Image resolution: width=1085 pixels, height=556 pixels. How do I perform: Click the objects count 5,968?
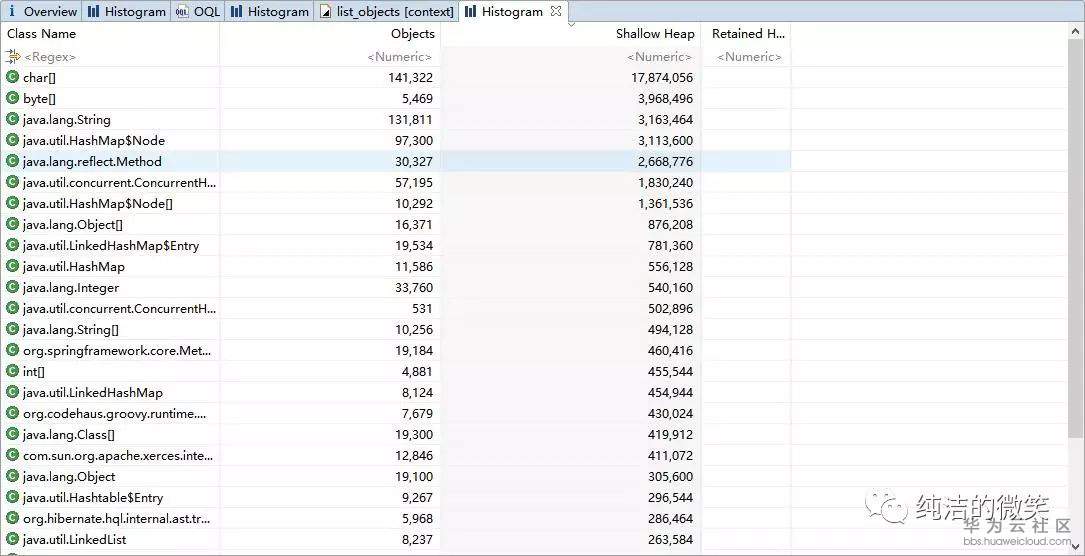pyautogui.click(x=417, y=519)
